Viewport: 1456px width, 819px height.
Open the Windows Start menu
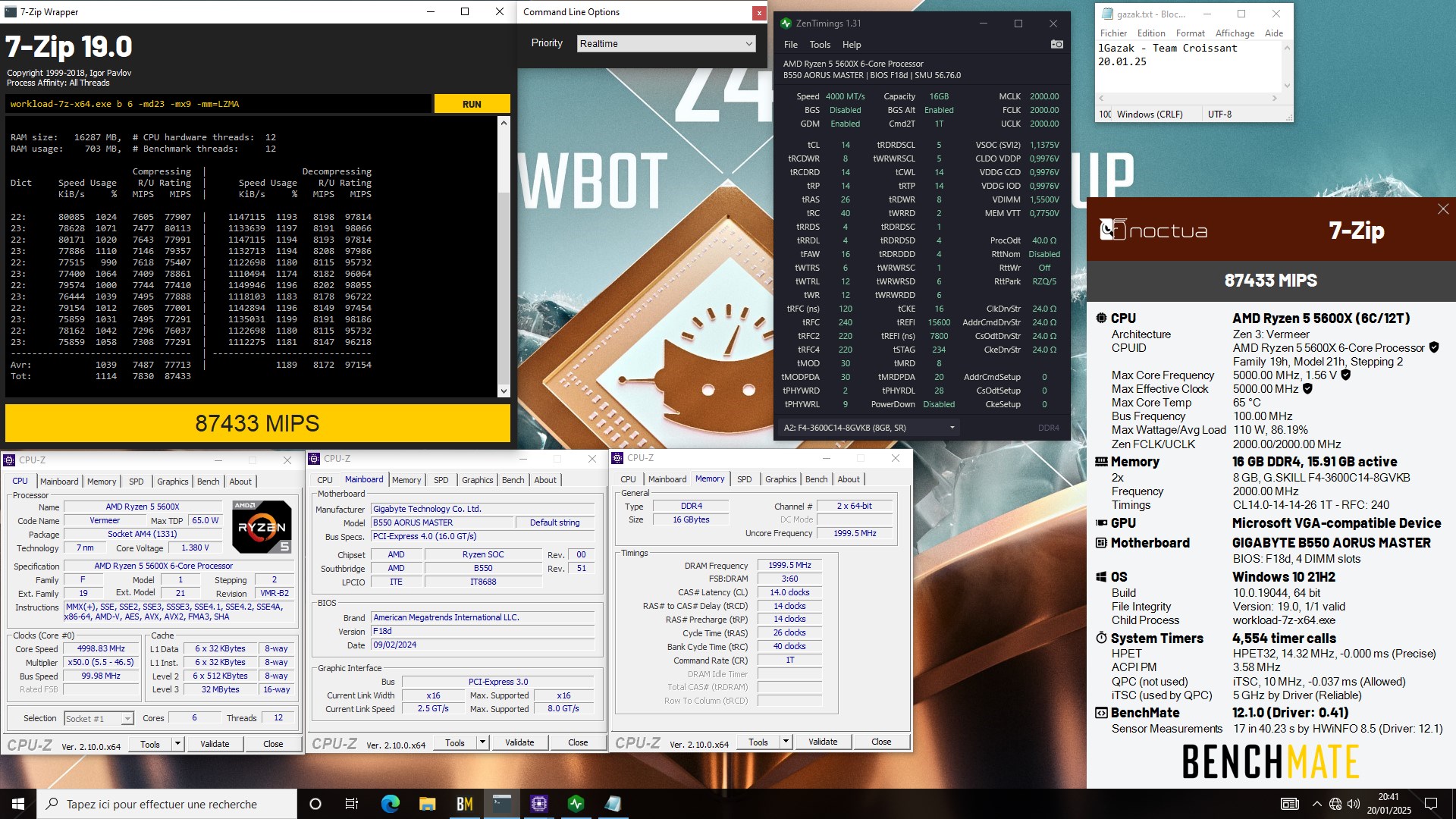point(18,804)
